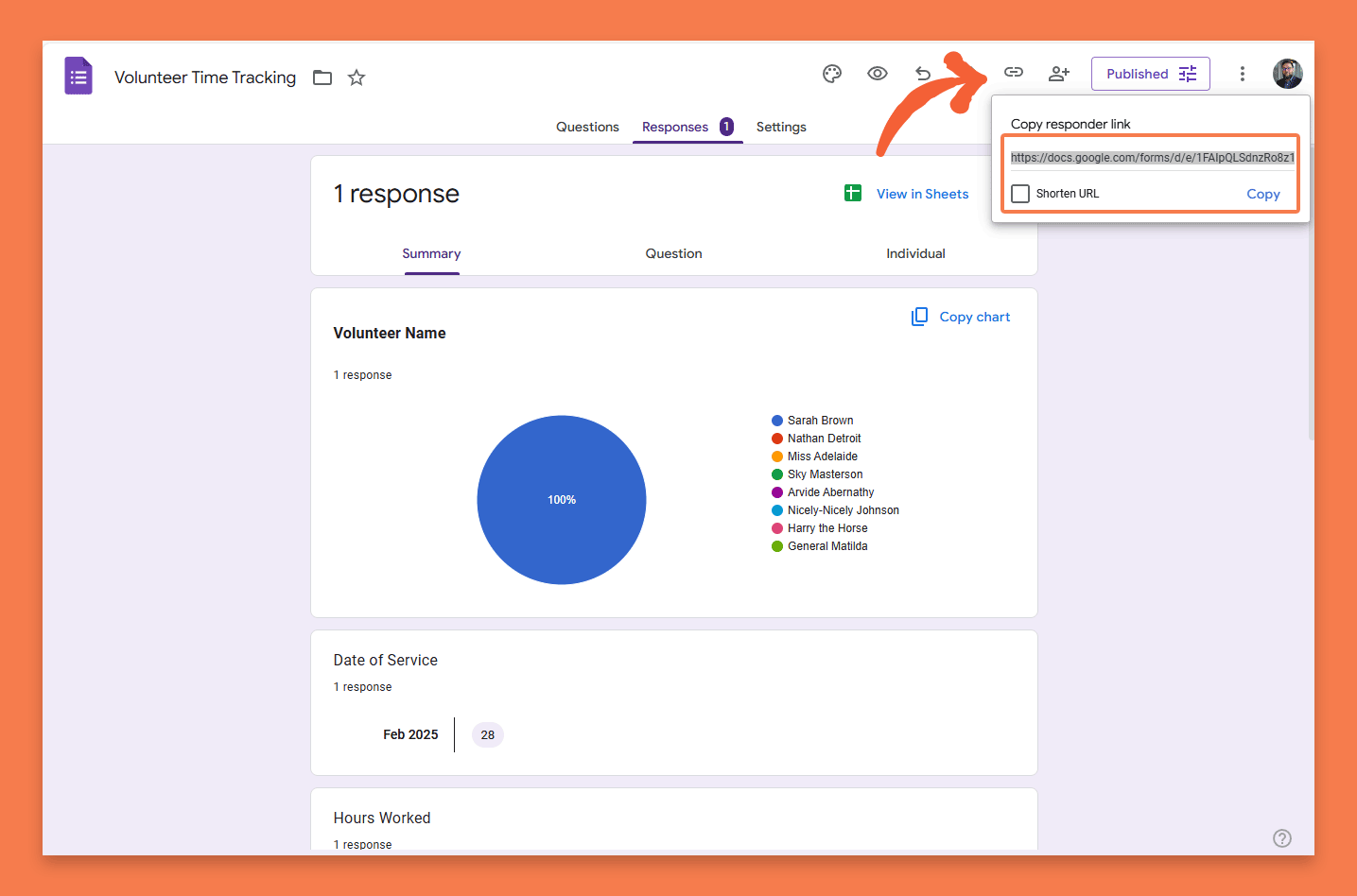The image size is (1357, 896).
Task: Open the Google account avatar menu
Action: click(1287, 74)
